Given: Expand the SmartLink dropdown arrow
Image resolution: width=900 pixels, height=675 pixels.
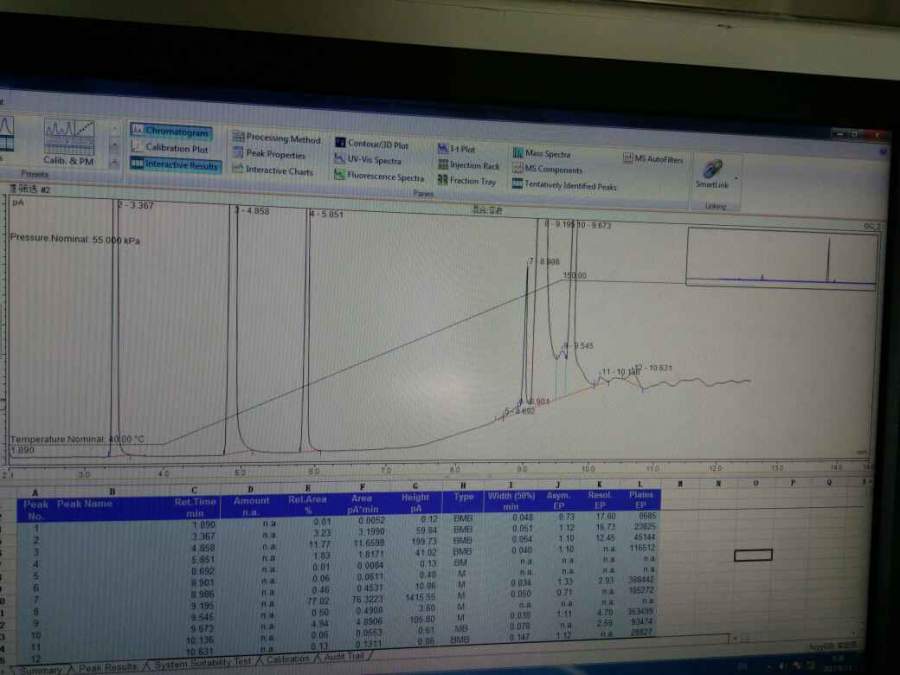Looking at the screenshot, I should [735, 179].
